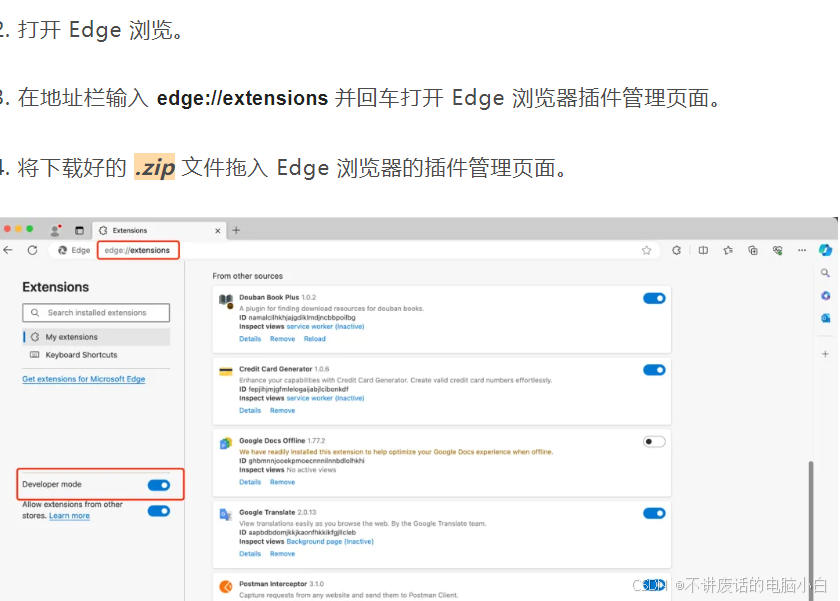840x601 pixels.
Task: Click the Google Docs Offline icon
Action: 226,444
